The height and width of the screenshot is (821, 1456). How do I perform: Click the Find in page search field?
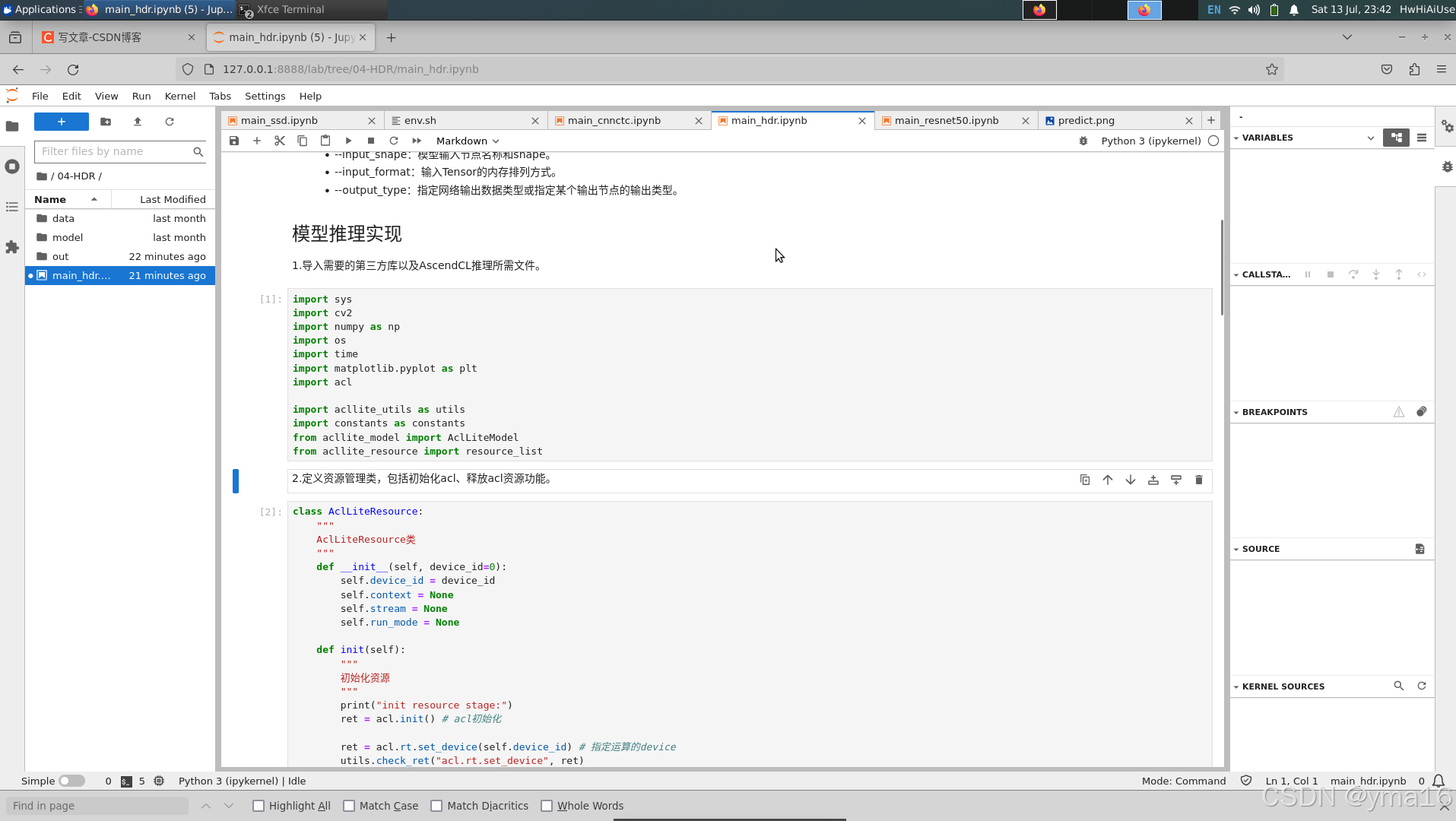pos(97,806)
